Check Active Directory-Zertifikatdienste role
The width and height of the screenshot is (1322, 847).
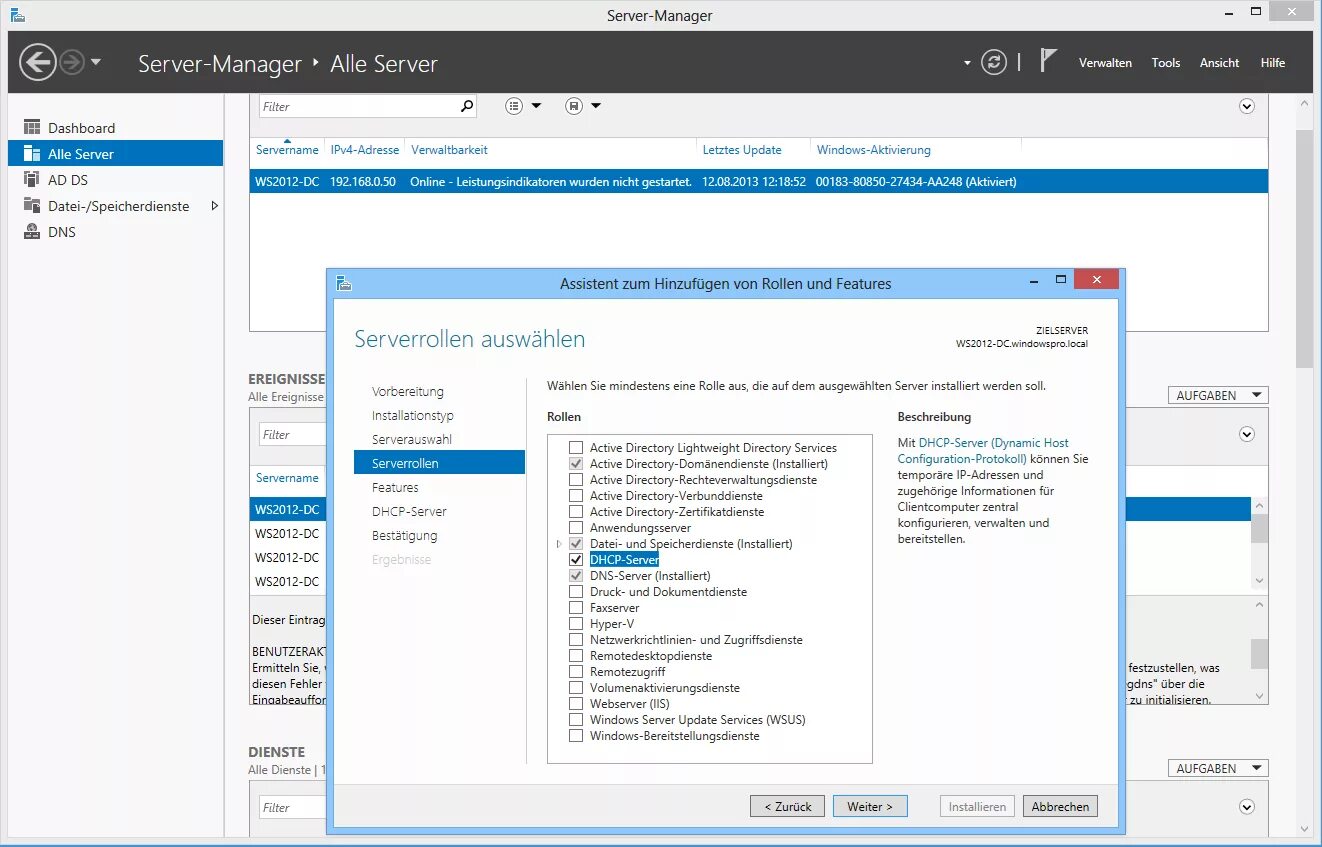(x=575, y=512)
